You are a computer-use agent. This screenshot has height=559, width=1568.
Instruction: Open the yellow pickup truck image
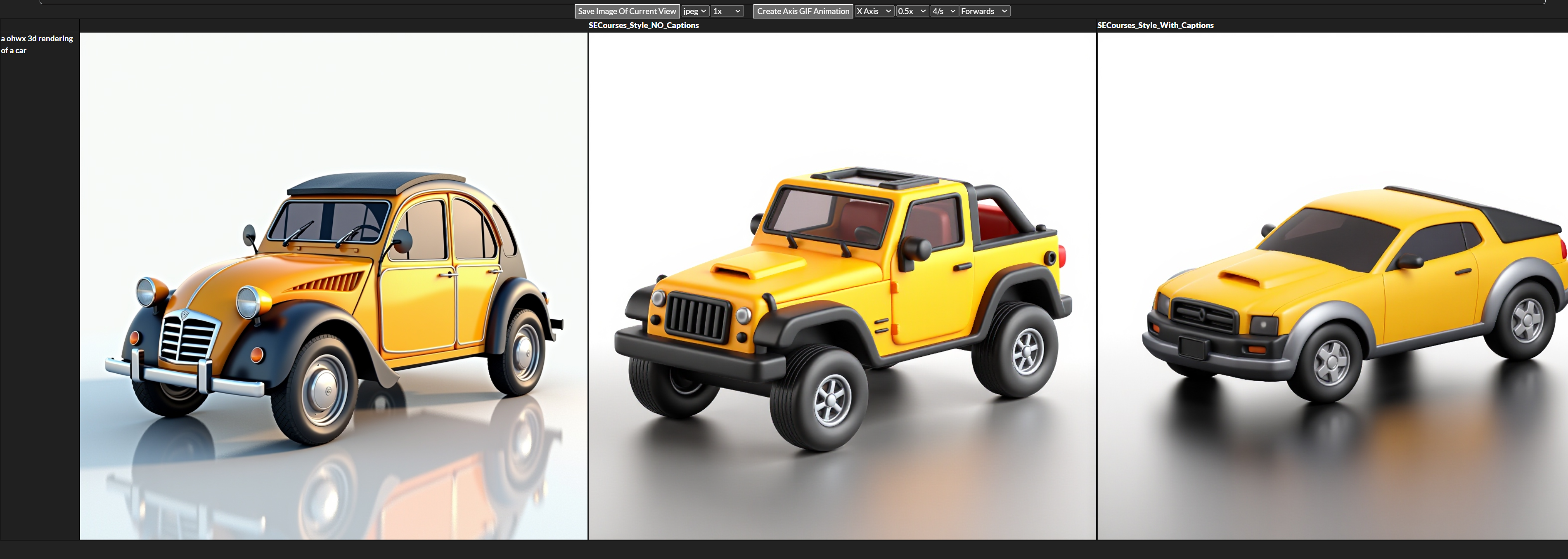coord(1332,286)
